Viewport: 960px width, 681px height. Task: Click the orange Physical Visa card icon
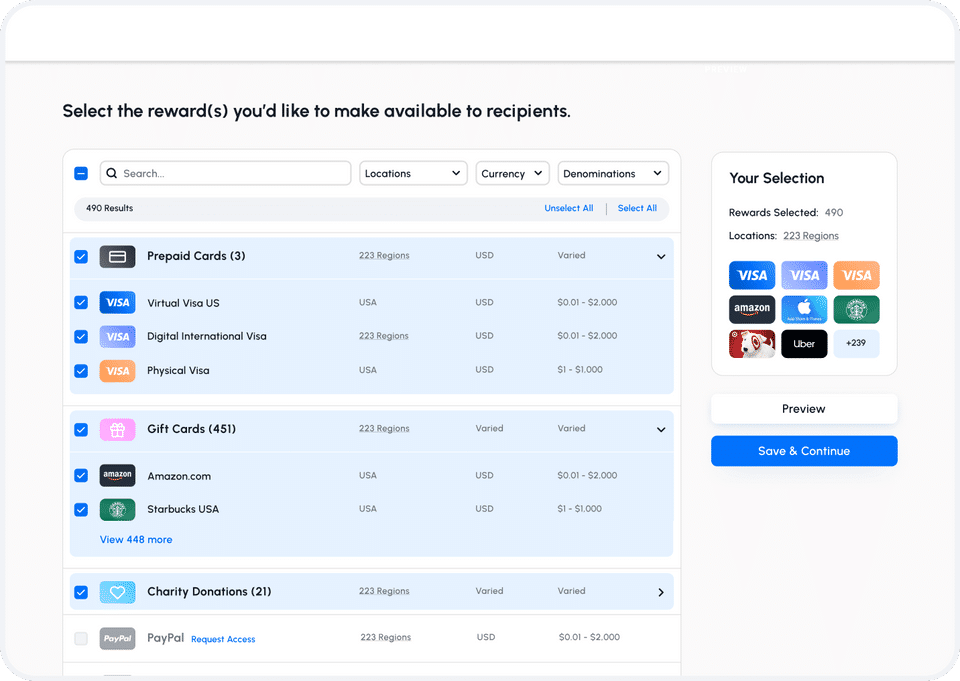(x=117, y=371)
